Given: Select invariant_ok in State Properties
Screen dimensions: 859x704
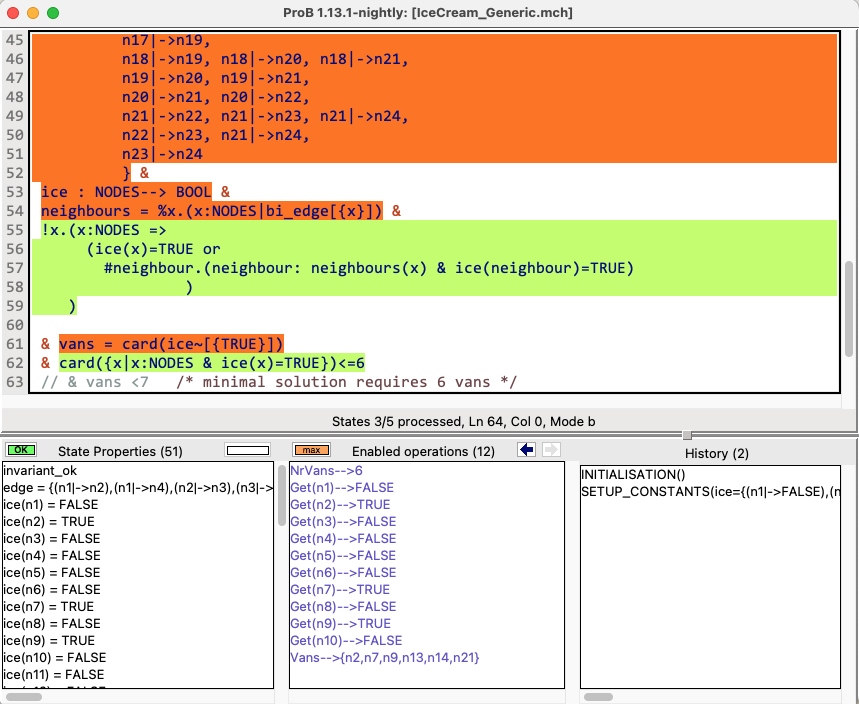Looking at the screenshot, I should point(40,470).
